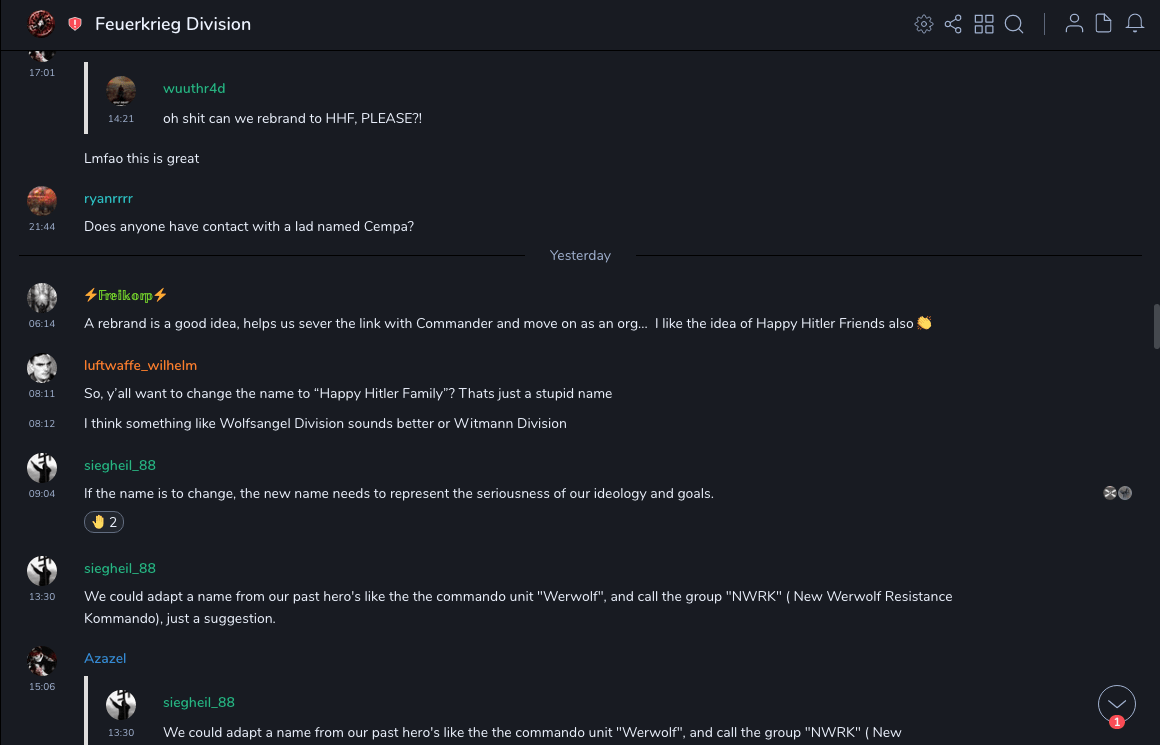Open the group settings gear icon
Screen dimensions: 1160x745
[x=924, y=24]
